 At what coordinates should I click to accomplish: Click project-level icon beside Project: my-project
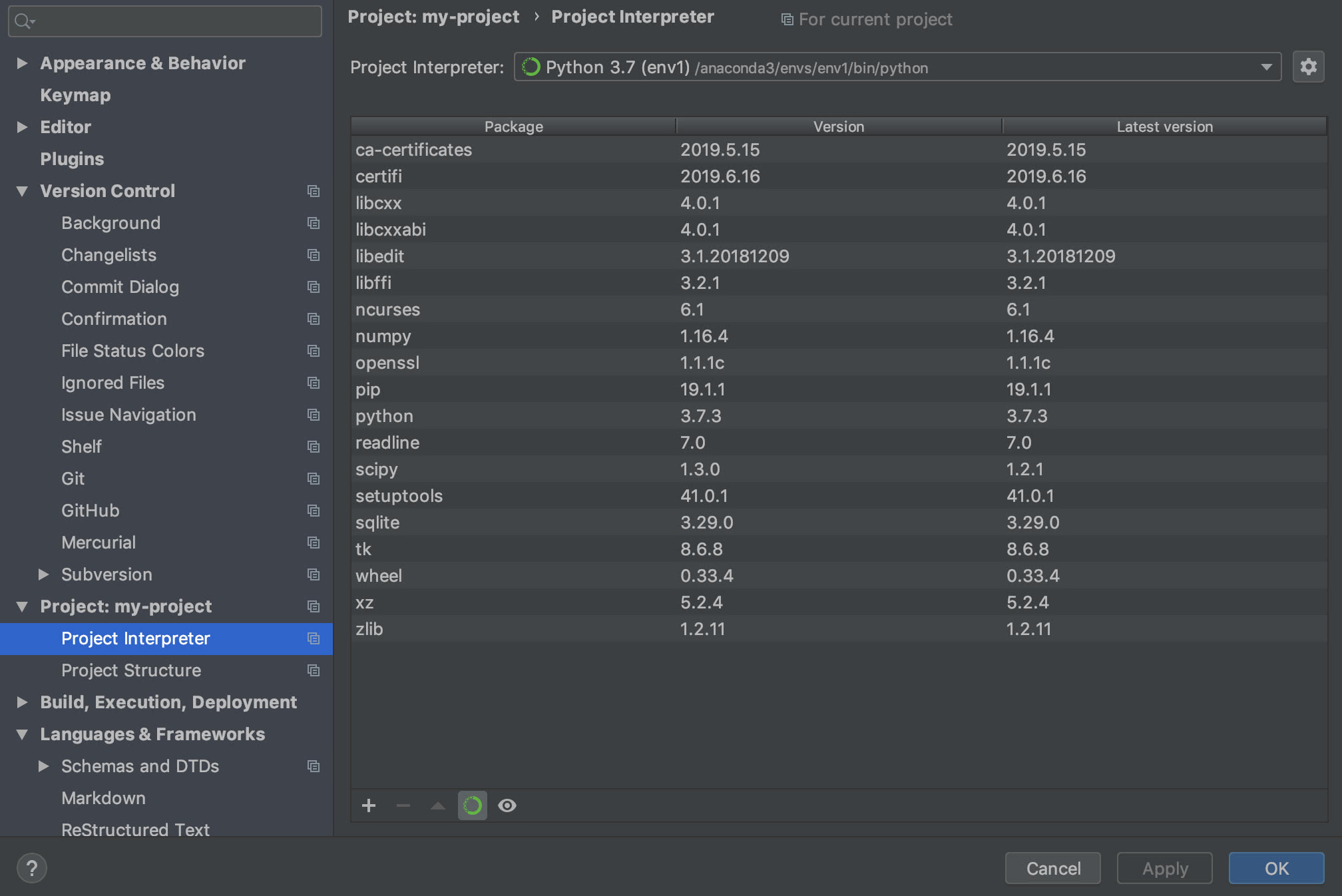(x=314, y=606)
